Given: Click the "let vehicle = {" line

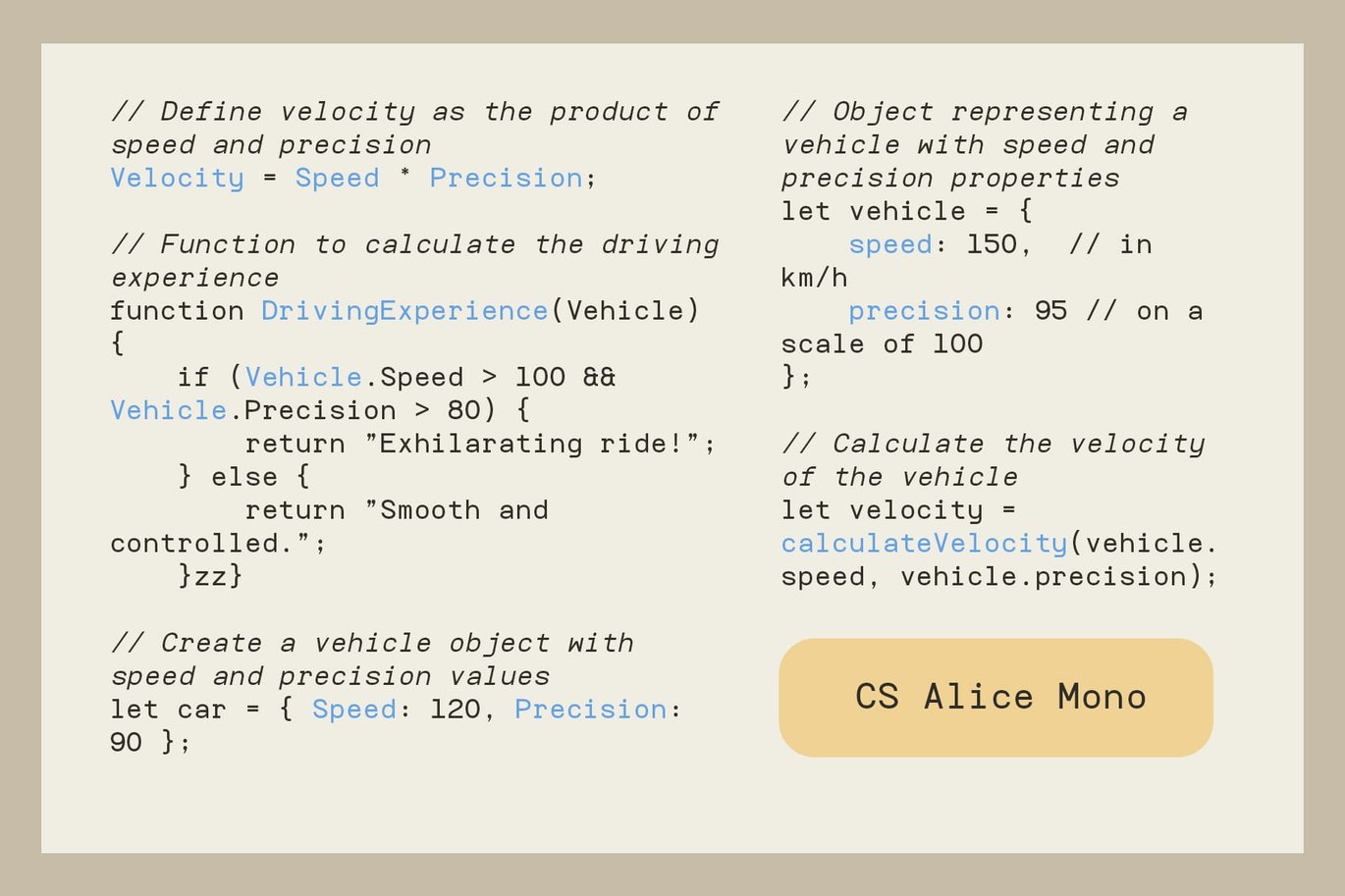Looking at the screenshot, I should [907, 212].
